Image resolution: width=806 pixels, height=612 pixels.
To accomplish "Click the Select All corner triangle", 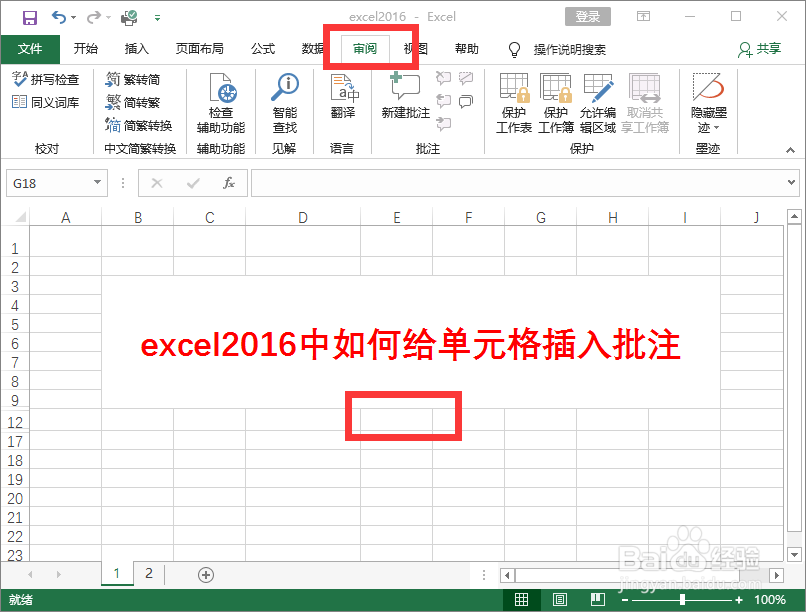I will tap(20, 217).
